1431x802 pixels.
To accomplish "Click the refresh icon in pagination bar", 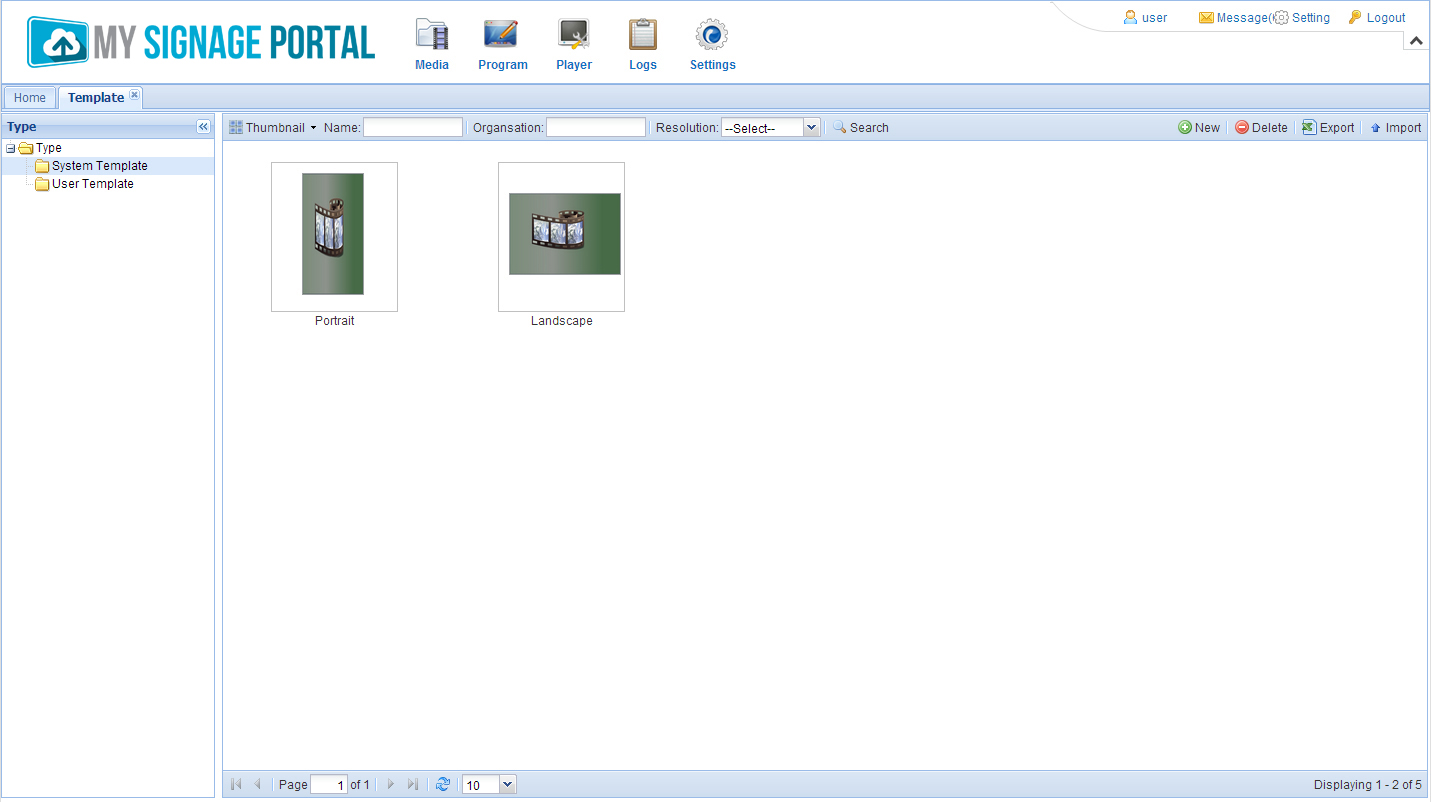I will (443, 785).
